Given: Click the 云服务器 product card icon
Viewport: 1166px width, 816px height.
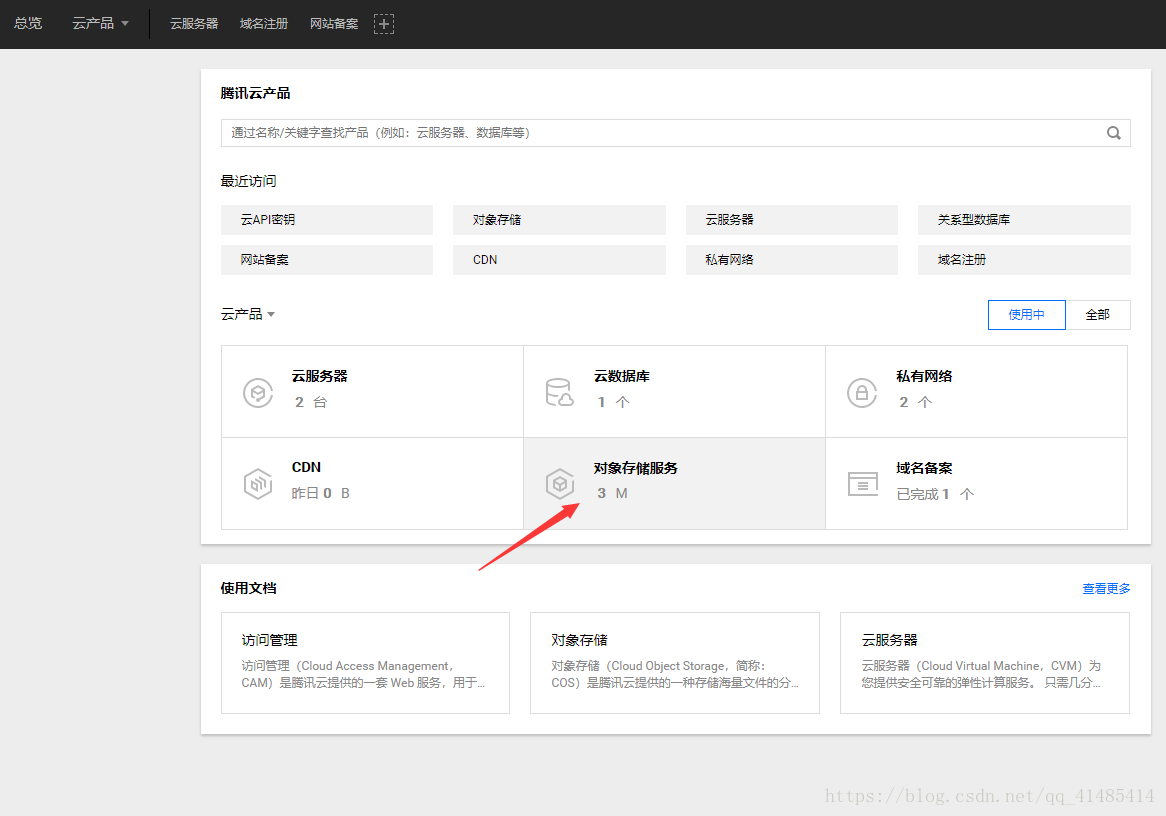Looking at the screenshot, I should click(258, 392).
